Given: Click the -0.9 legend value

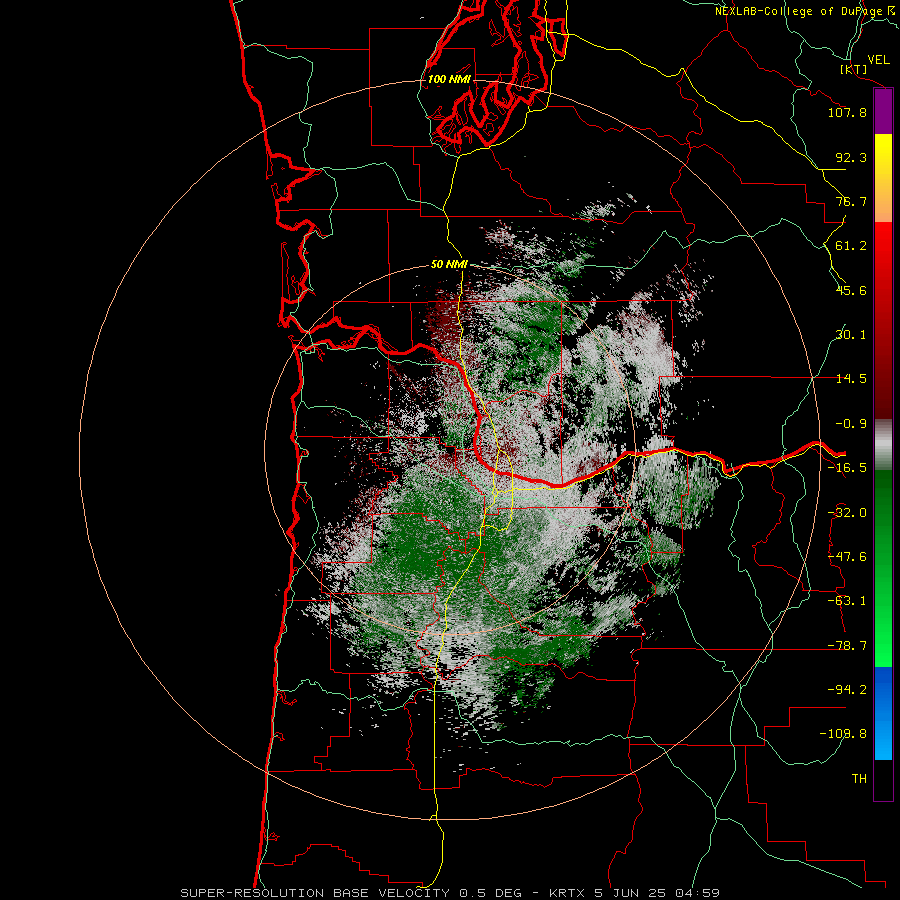Looking at the screenshot, I should pyautogui.click(x=851, y=424).
